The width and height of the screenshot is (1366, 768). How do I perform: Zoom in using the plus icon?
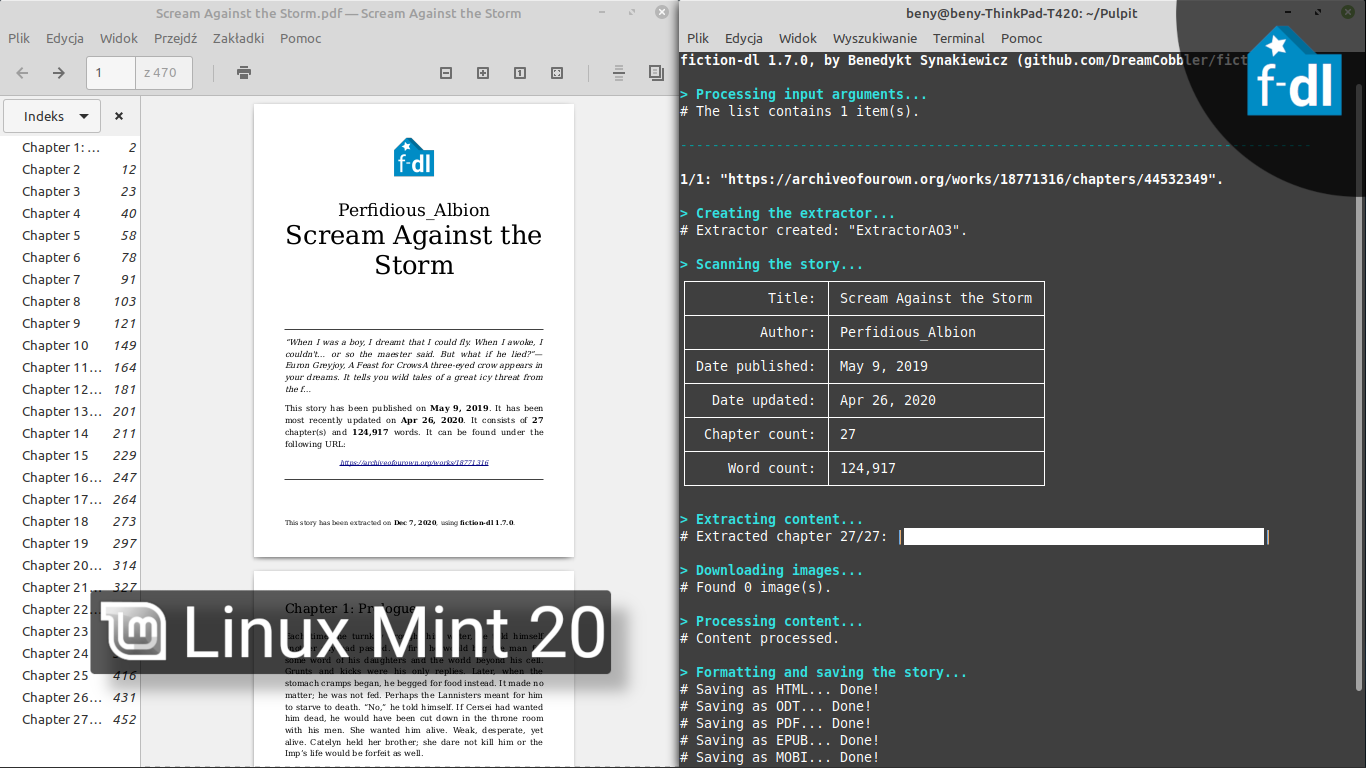483,73
